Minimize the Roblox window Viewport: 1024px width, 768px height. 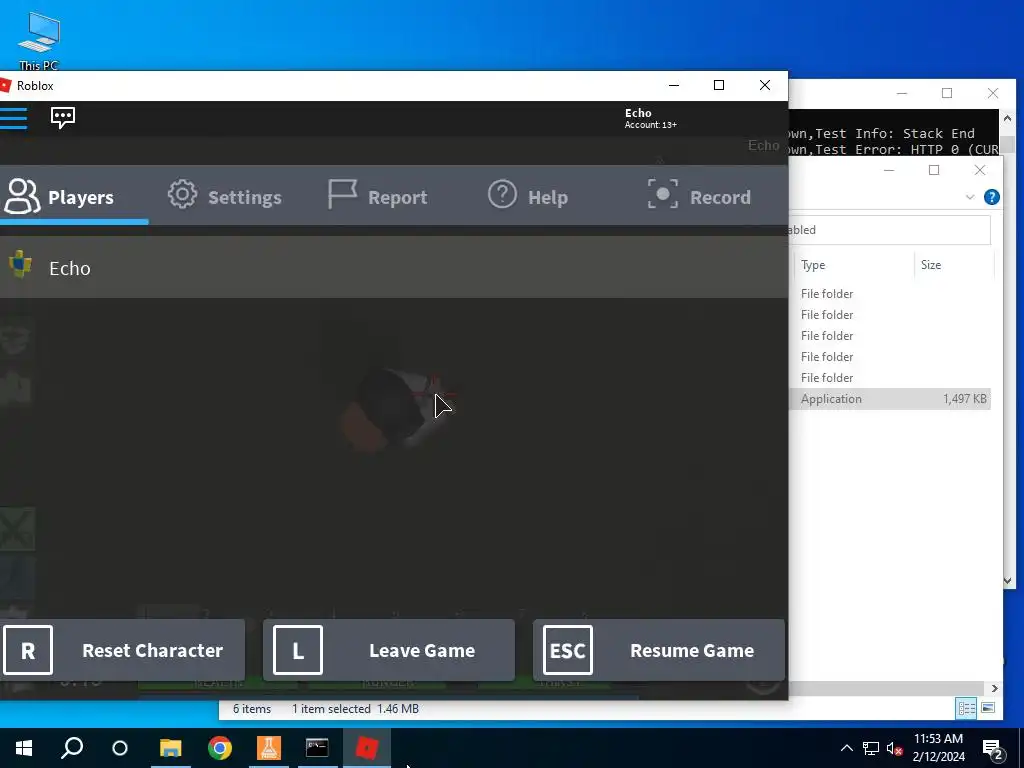tap(674, 86)
